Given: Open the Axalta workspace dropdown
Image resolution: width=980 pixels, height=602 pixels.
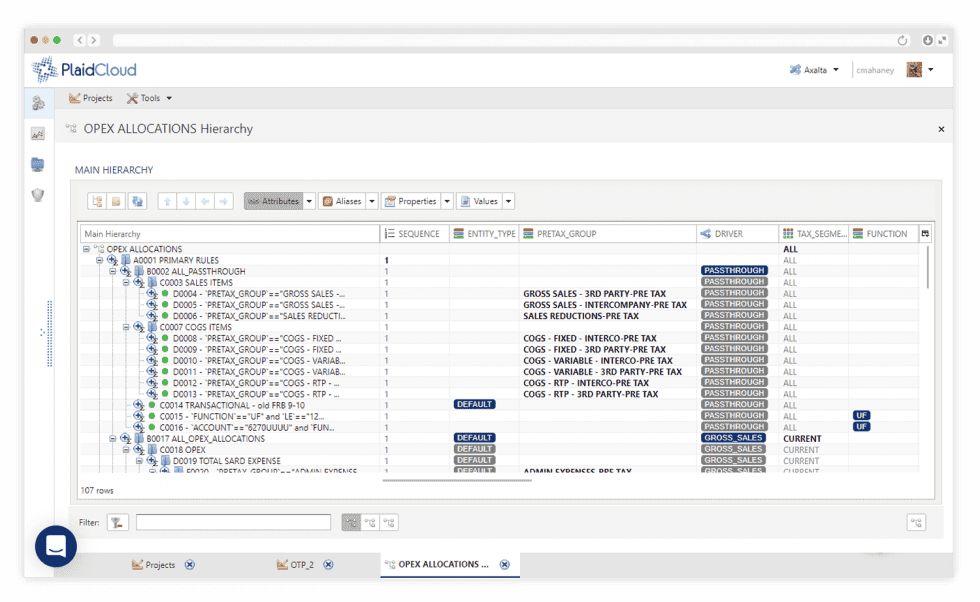Looking at the screenshot, I should 814,70.
